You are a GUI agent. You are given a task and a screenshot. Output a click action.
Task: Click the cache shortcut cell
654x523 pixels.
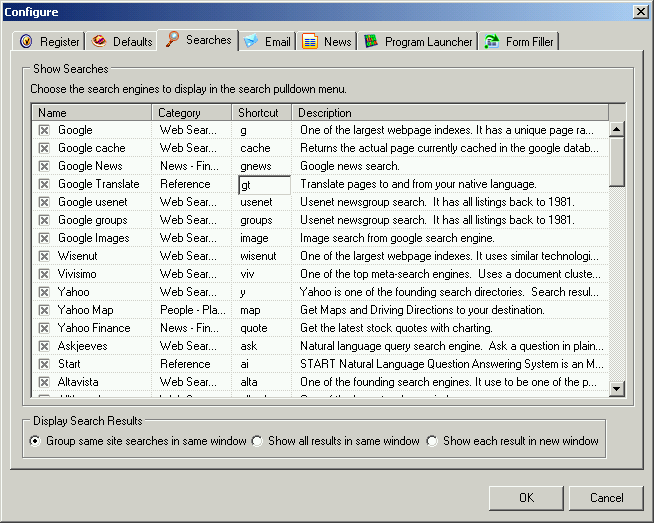(x=255, y=148)
